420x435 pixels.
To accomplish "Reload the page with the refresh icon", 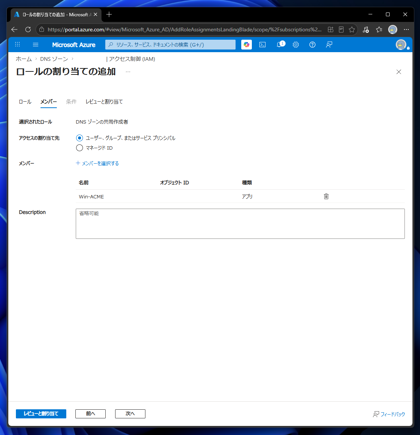I will 28,30.
